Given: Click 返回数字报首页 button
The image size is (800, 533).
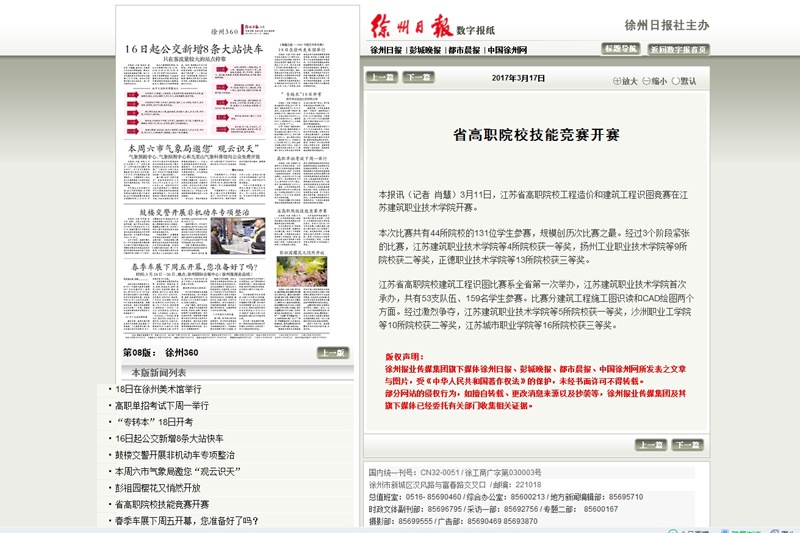Looking at the screenshot, I should click(x=678, y=49).
